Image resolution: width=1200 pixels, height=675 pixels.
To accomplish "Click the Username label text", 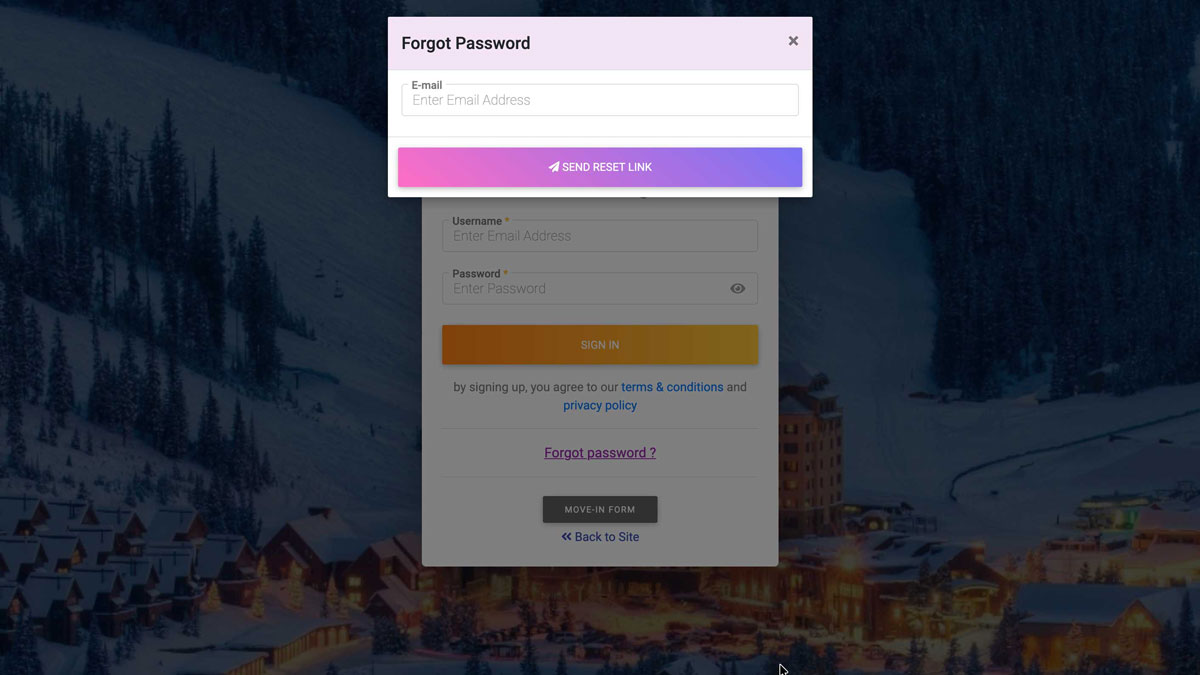I will [477, 221].
